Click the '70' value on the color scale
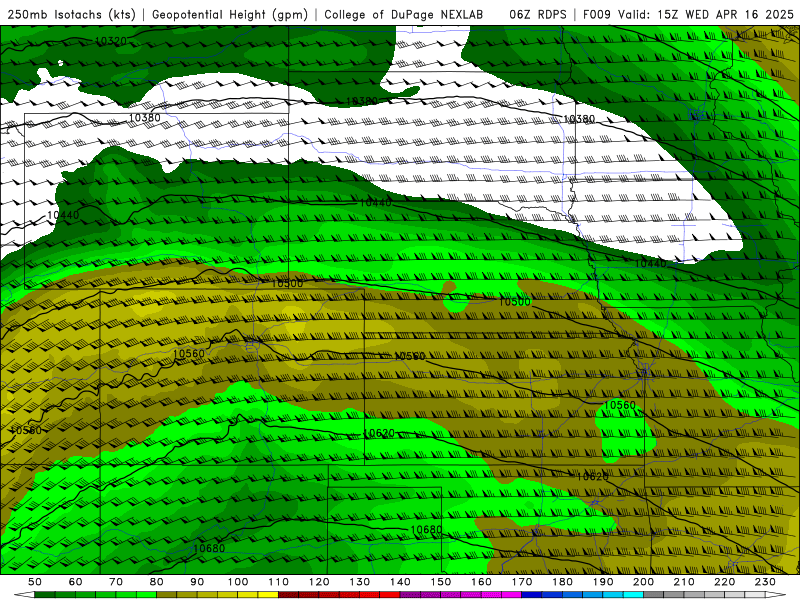 click(x=116, y=582)
